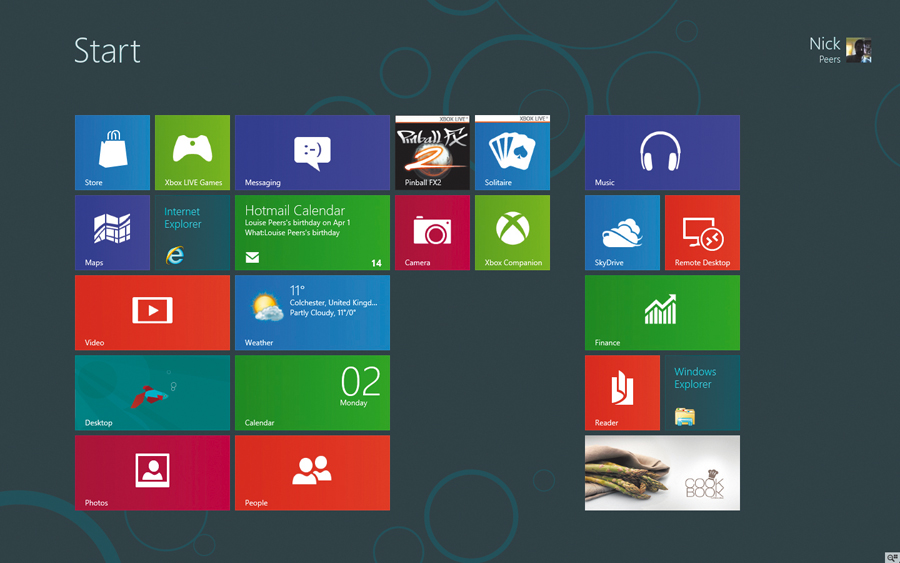The image size is (900, 563).
Task: Switch to the Desktop tile
Action: (x=152, y=393)
